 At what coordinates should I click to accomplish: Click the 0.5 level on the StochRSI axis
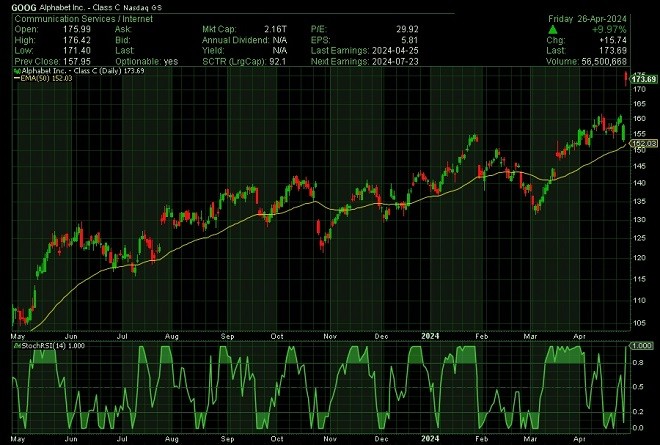(638, 387)
